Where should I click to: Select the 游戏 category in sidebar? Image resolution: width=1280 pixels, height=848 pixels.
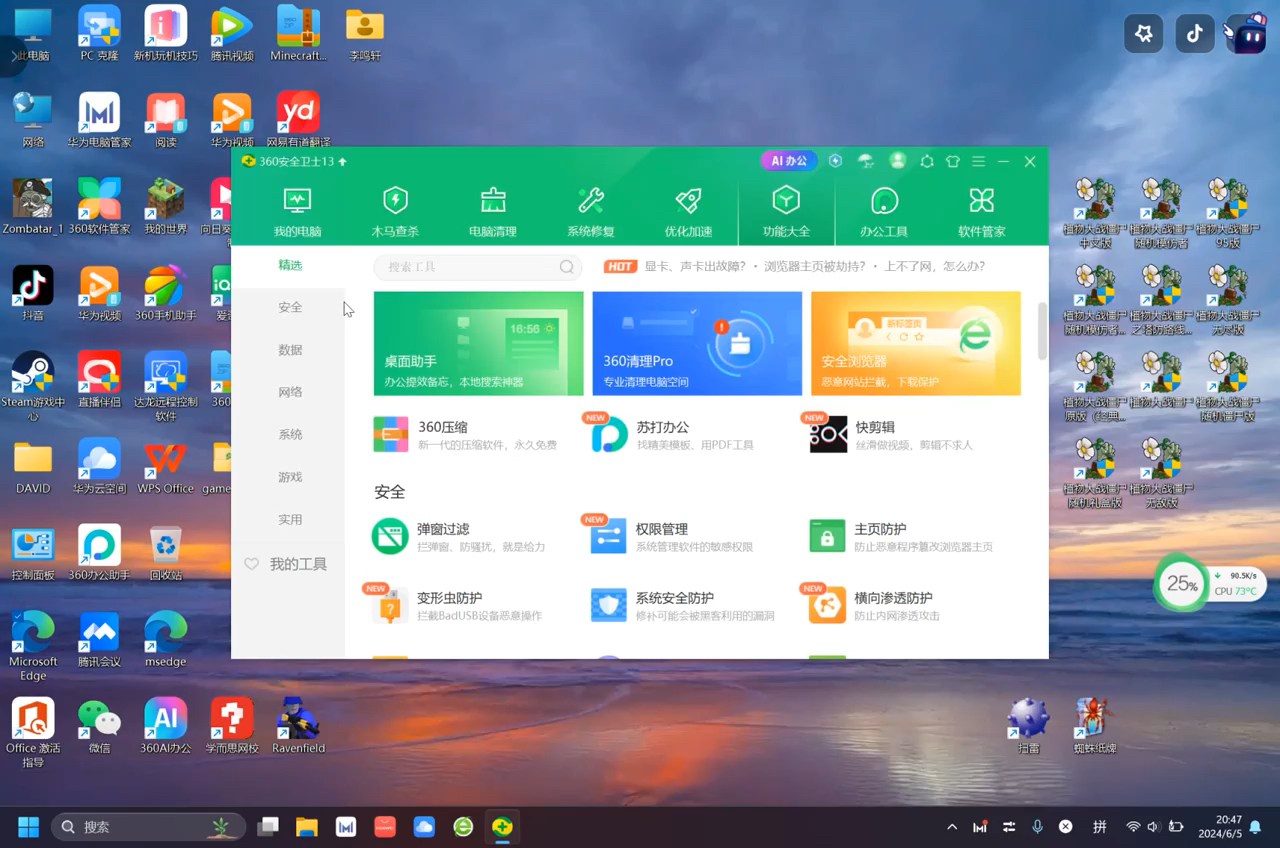click(290, 478)
